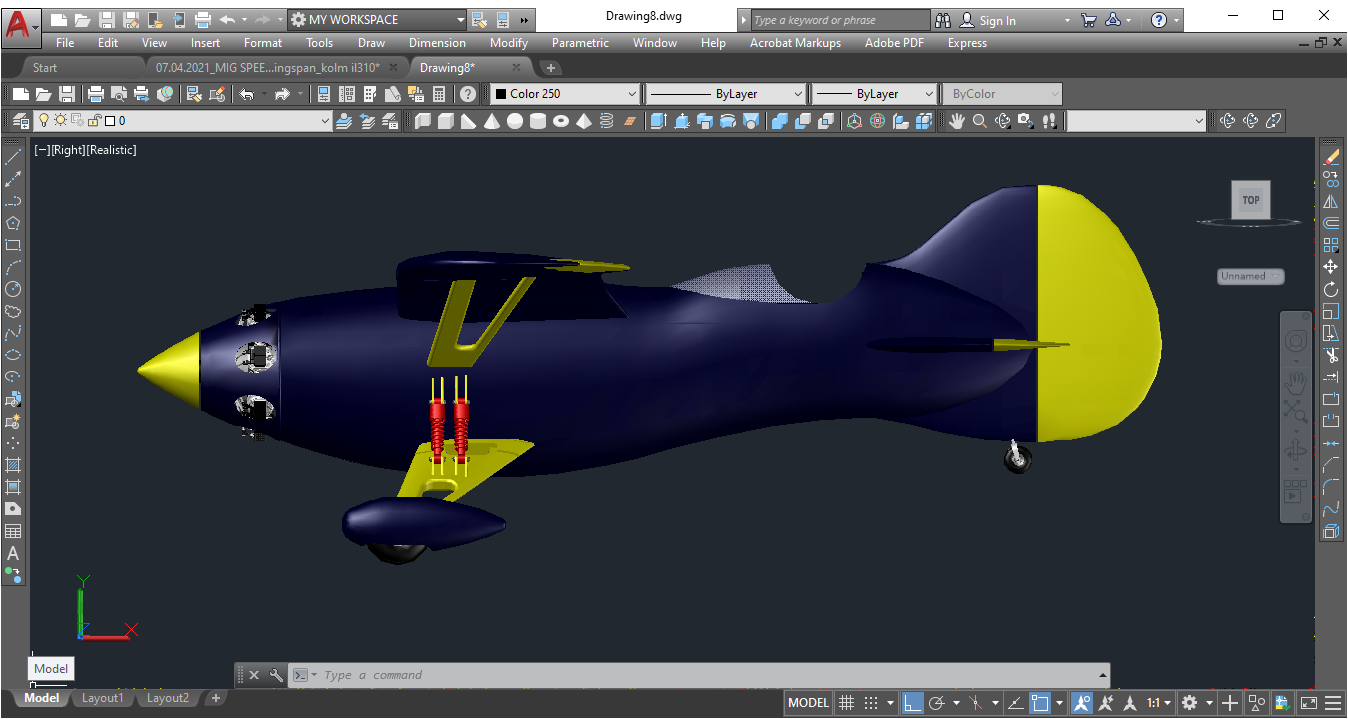Select the Cone solid tool
This screenshot has width=1348, height=719.
click(x=492, y=121)
